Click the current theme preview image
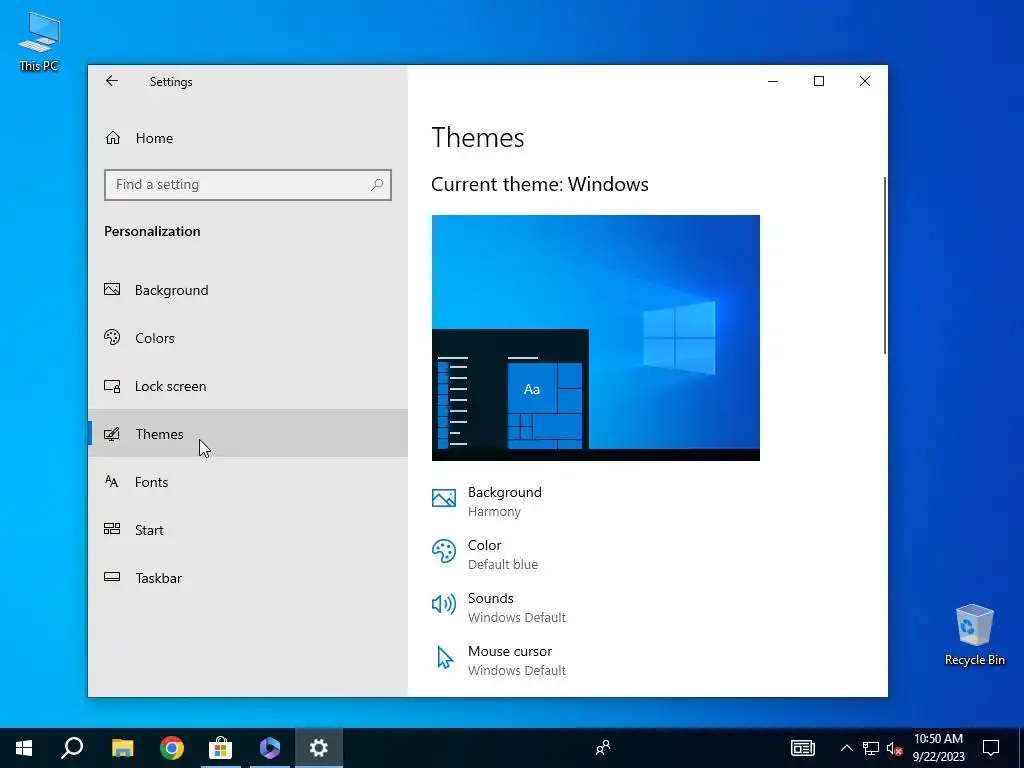Image resolution: width=1024 pixels, height=768 pixels. click(596, 338)
